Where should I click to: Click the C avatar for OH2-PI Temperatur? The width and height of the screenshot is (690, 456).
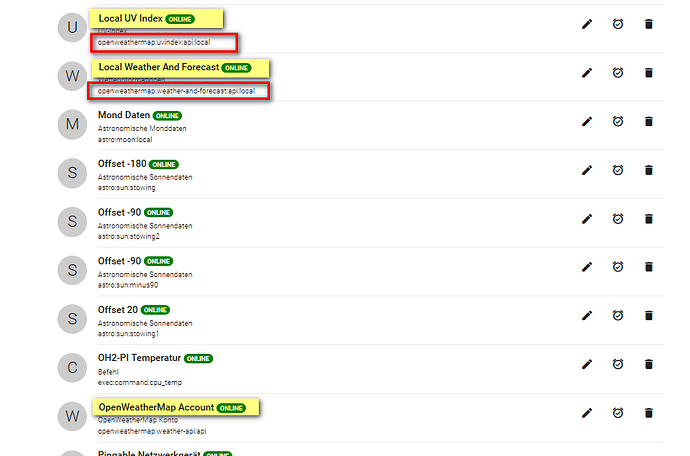pos(72,368)
